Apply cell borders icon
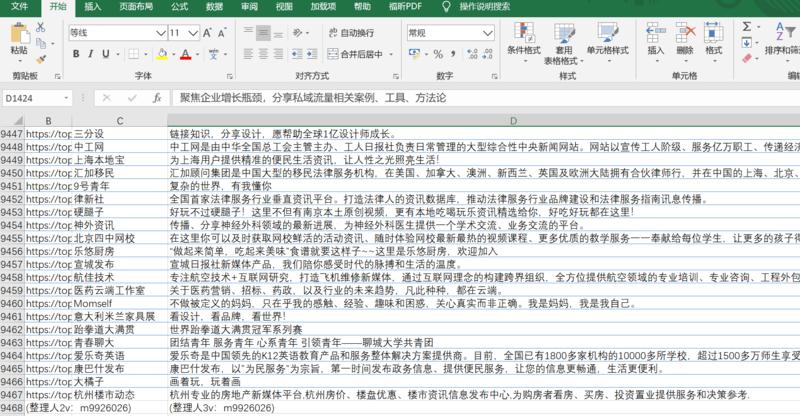Image resolution: width=800 pixels, height=416 pixels. tap(134, 54)
